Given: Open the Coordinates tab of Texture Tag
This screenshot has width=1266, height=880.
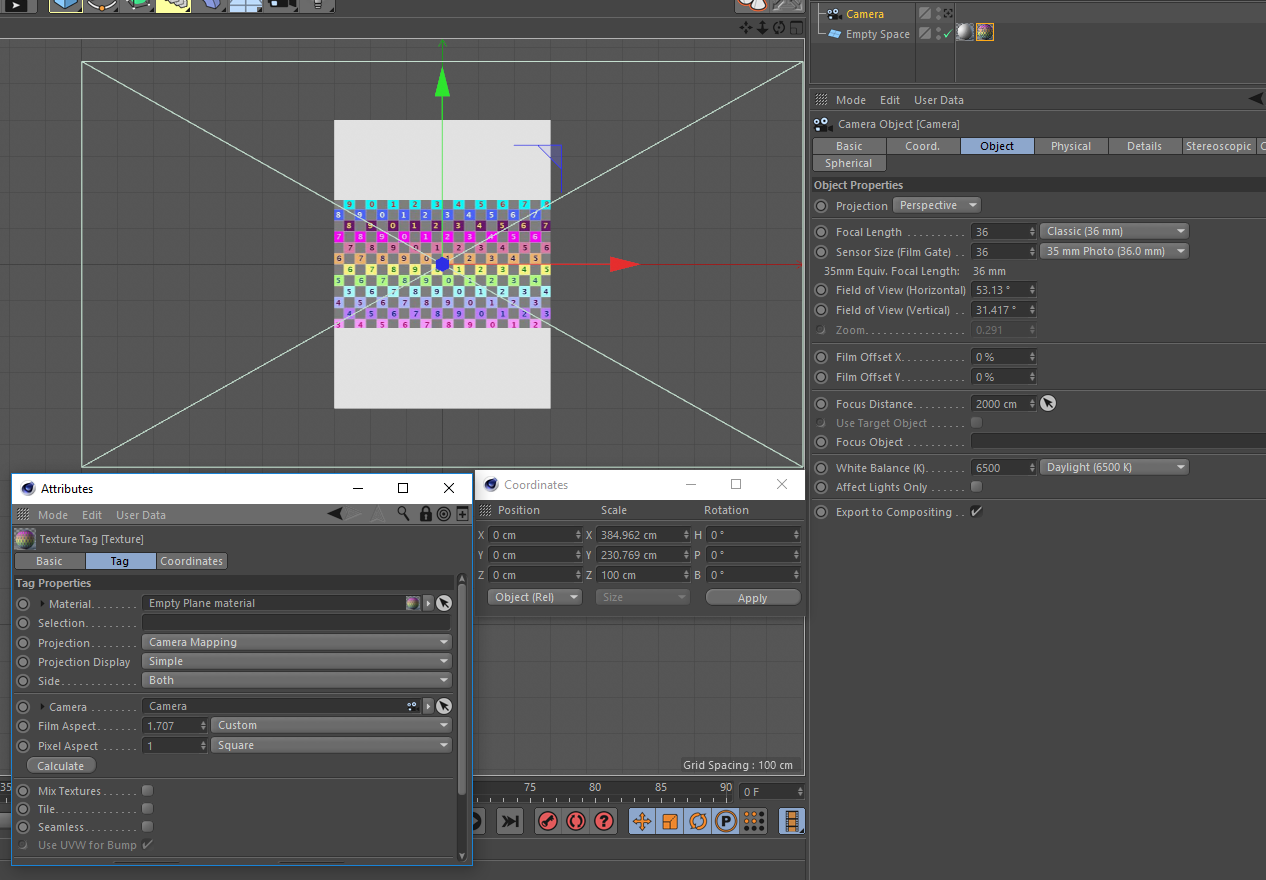Looking at the screenshot, I should click(192, 561).
